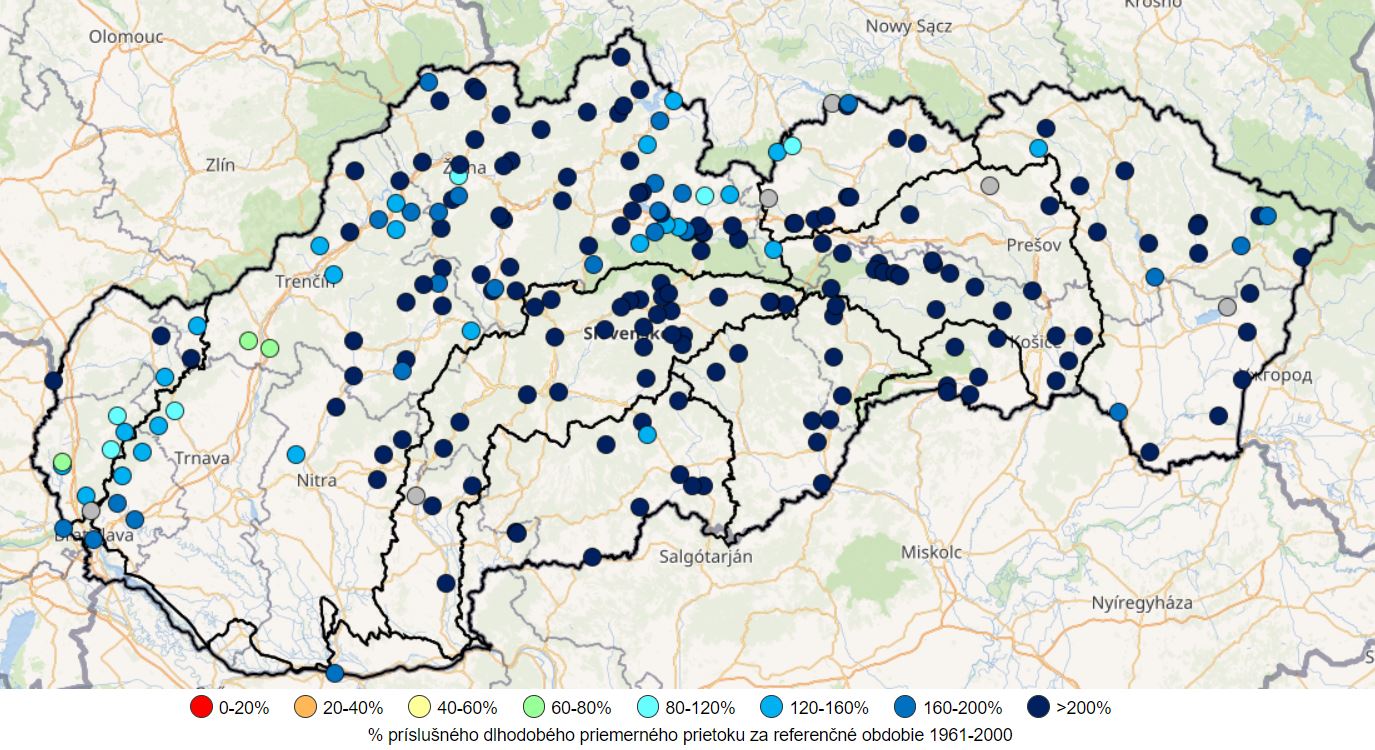Click the gray marker at Bratislava
Image resolution: width=1375 pixels, height=750 pixels.
pos(91,511)
